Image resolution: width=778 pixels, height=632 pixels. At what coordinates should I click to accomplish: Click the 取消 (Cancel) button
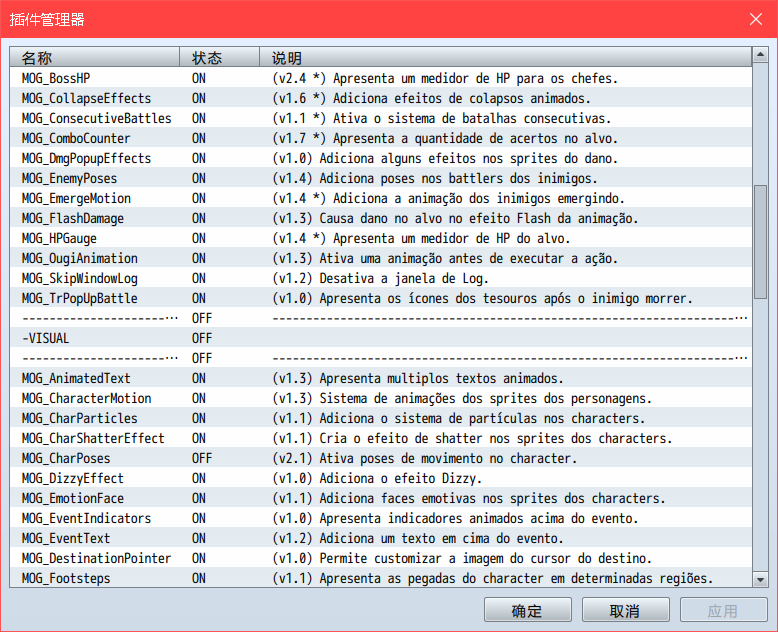625,610
